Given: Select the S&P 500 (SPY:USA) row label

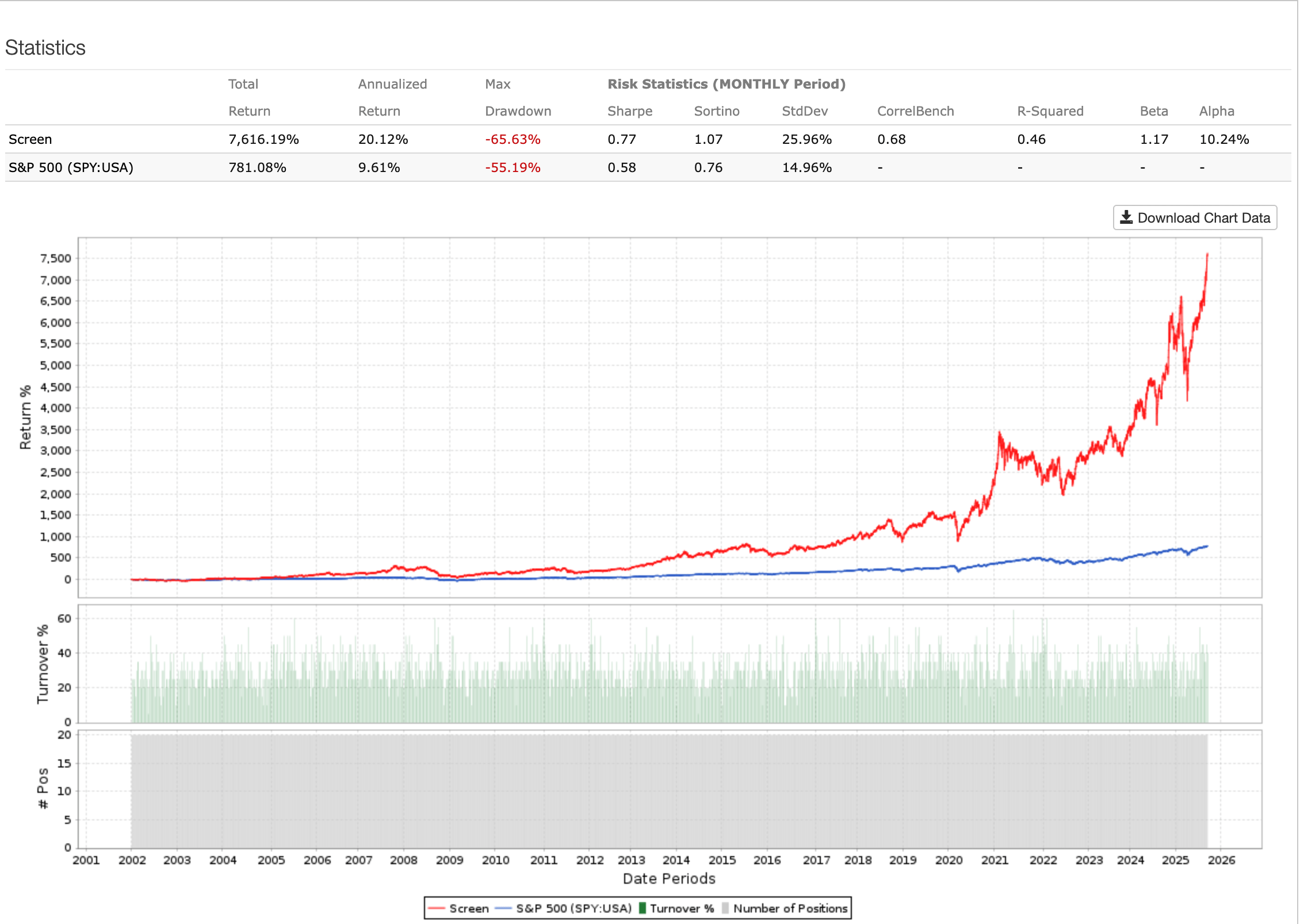Looking at the screenshot, I should tap(71, 167).
